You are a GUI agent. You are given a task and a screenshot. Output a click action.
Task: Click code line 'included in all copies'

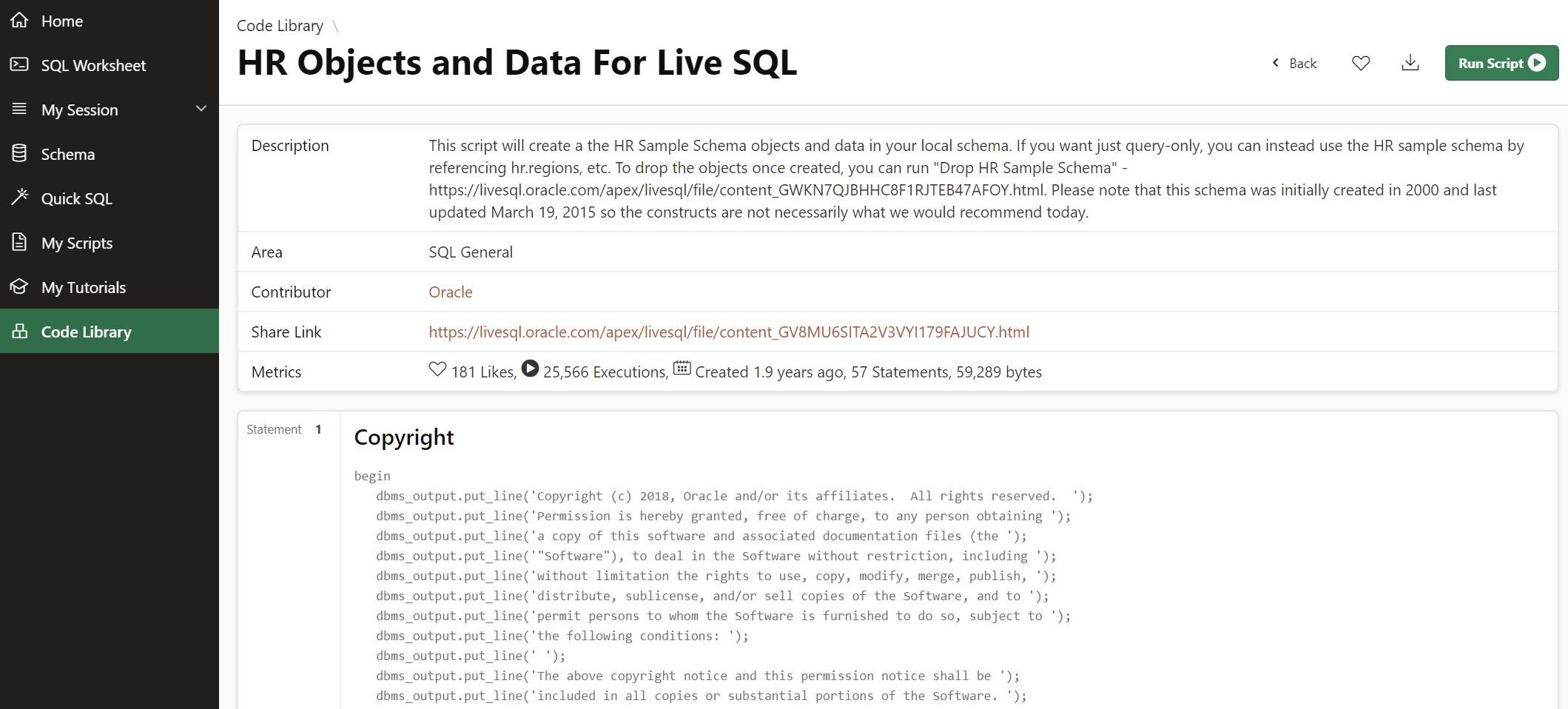pyautogui.click(x=701, y=696)
